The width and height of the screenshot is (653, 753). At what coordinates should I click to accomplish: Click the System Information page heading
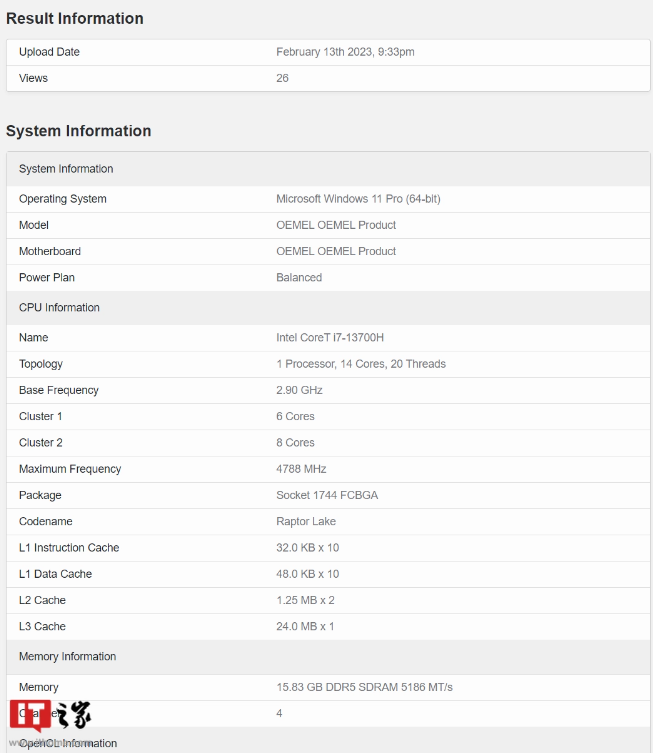79,131
